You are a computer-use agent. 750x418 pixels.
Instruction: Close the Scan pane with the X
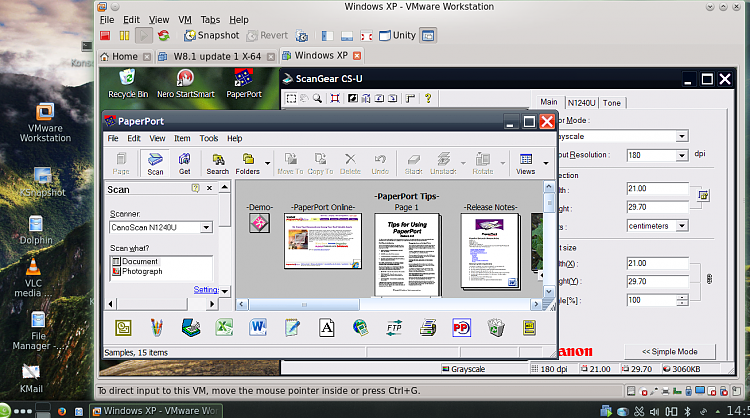(x=209, y=188)
